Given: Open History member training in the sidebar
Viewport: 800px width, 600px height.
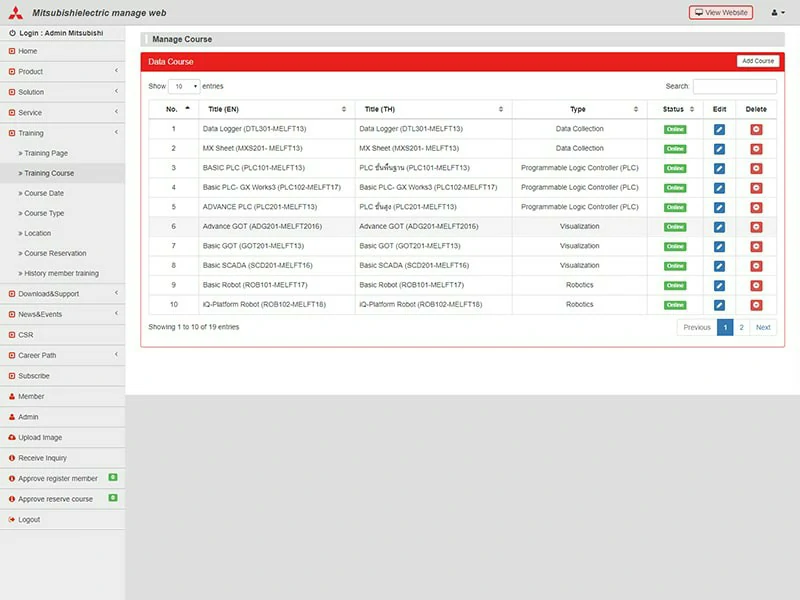Looking at the screenshot, I should [62, 273].
